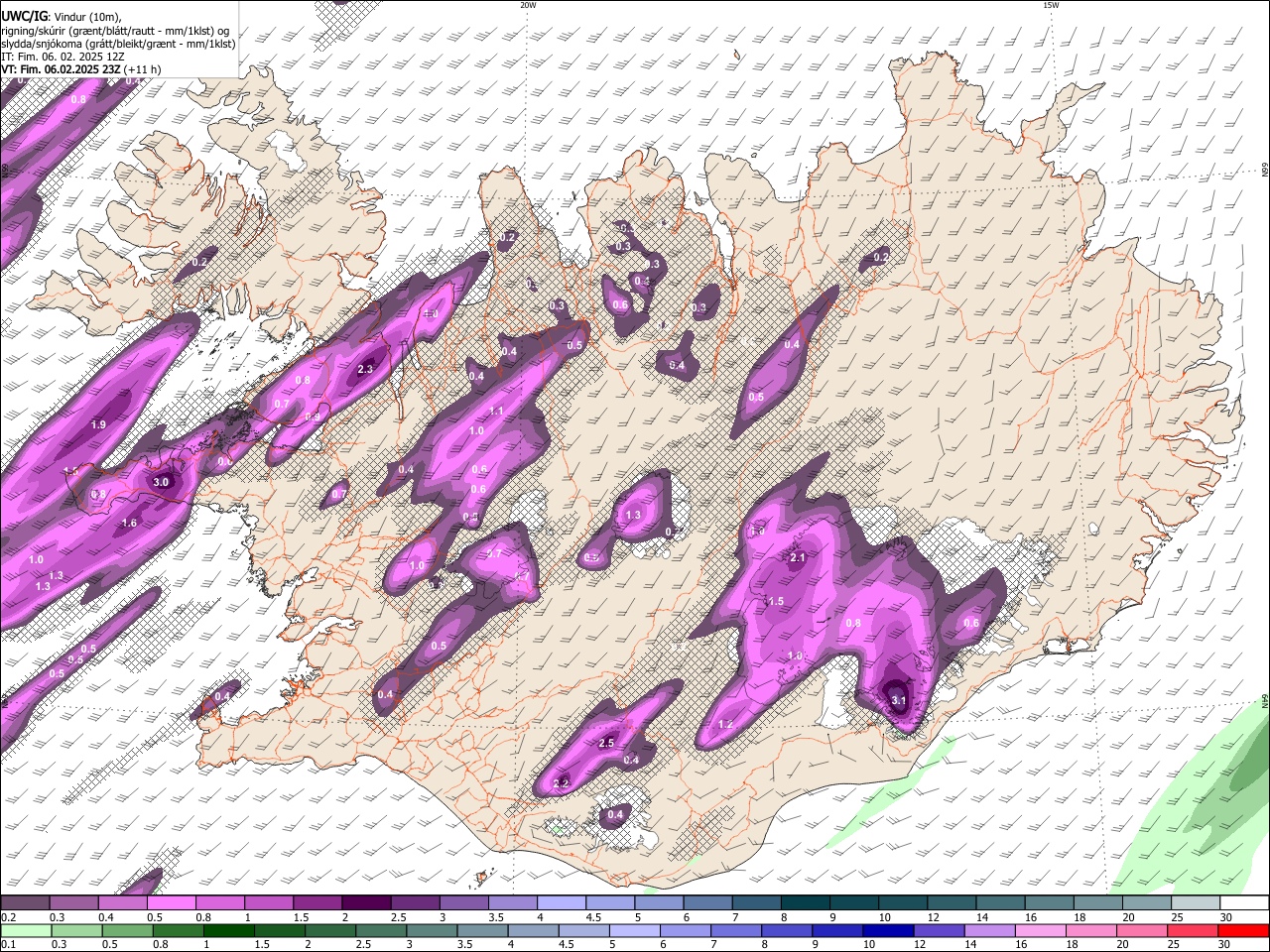
Task: Click the lower legend swatch between 2 and 2.5
Action: click(x=329, y=930)
